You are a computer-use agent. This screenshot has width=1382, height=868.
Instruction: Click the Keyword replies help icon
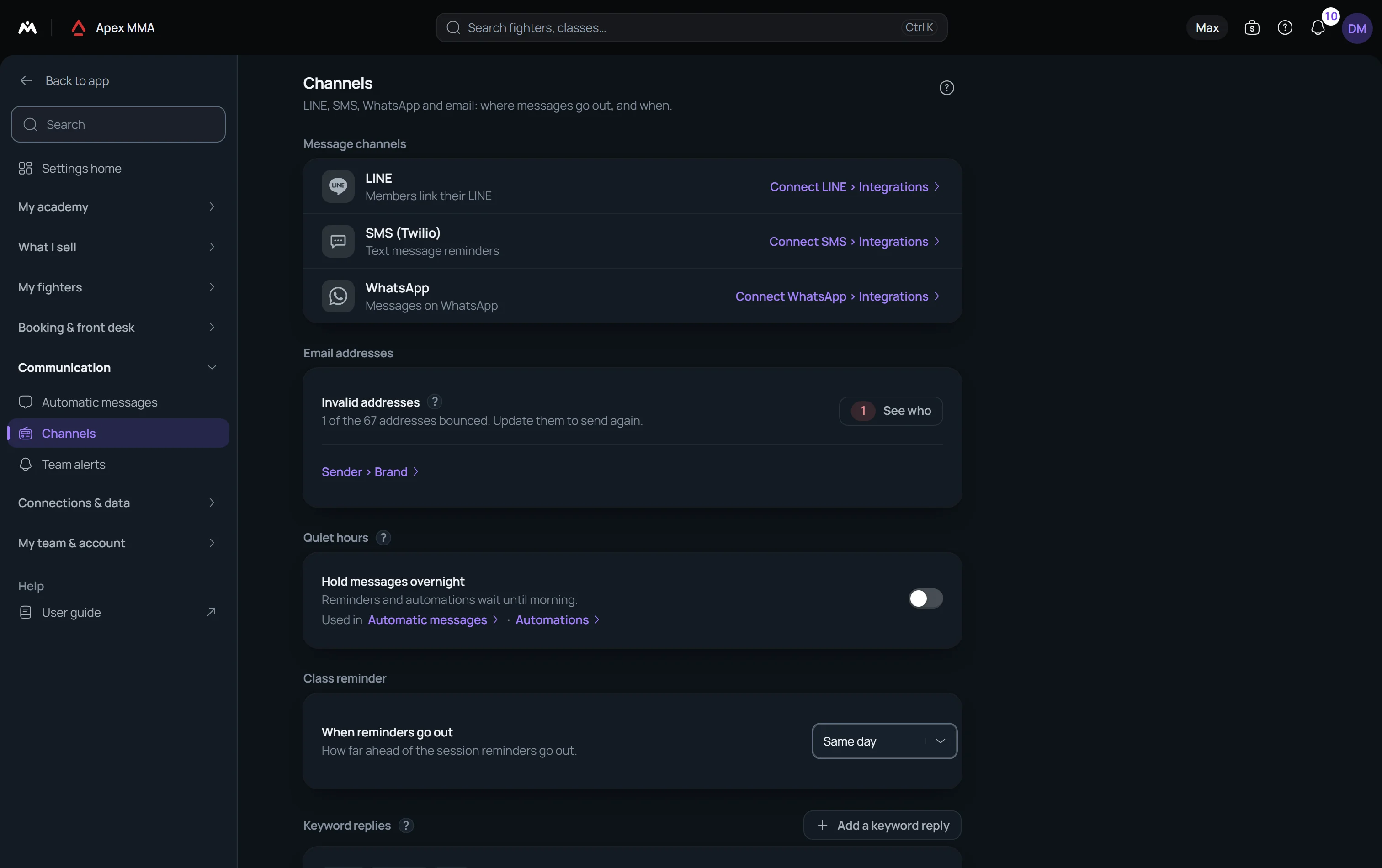coord(406,825)
